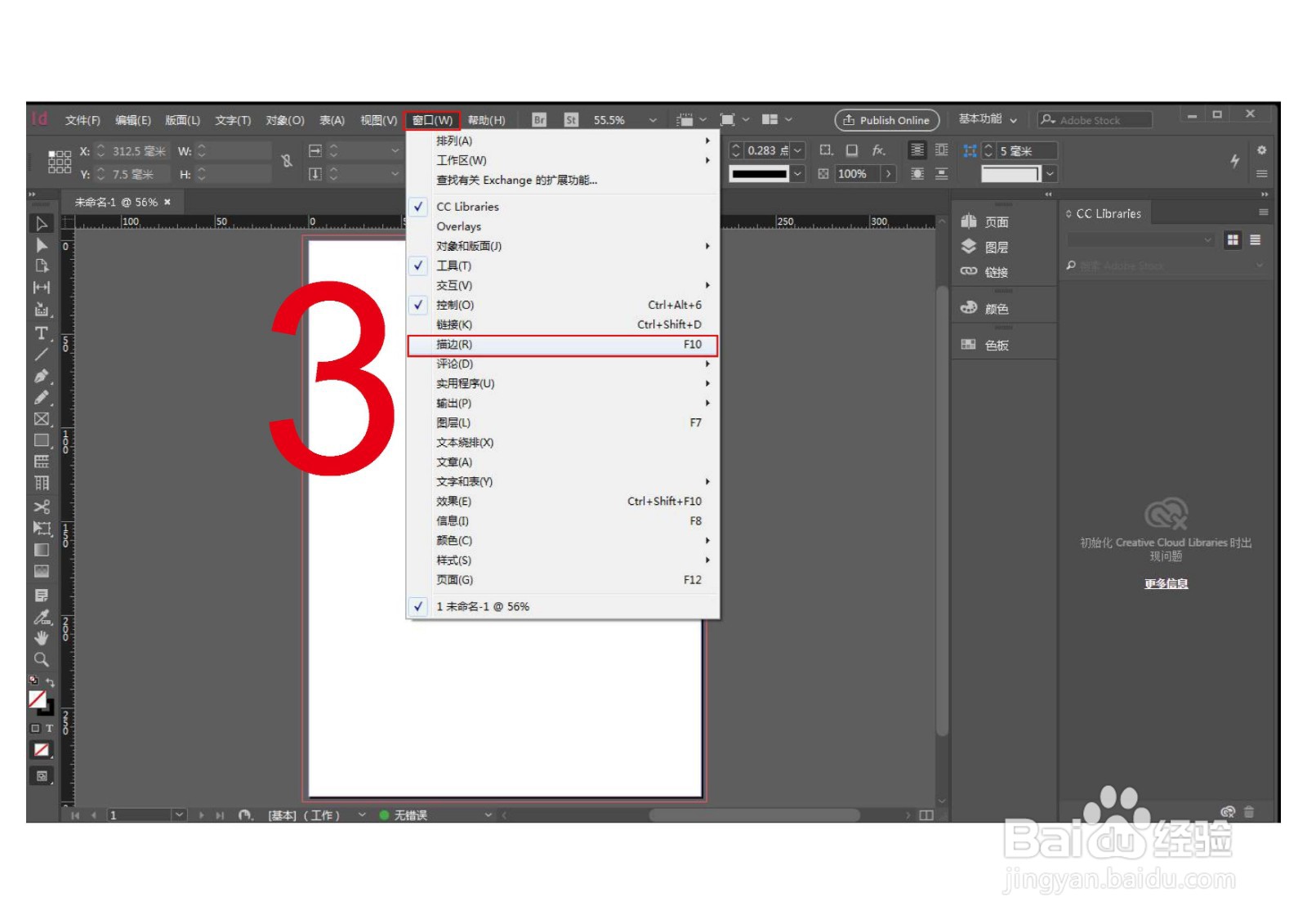This screenshot has width=1307, height=924.
Task: Select the Rectangle tool
Action: [x=42, y=440]
